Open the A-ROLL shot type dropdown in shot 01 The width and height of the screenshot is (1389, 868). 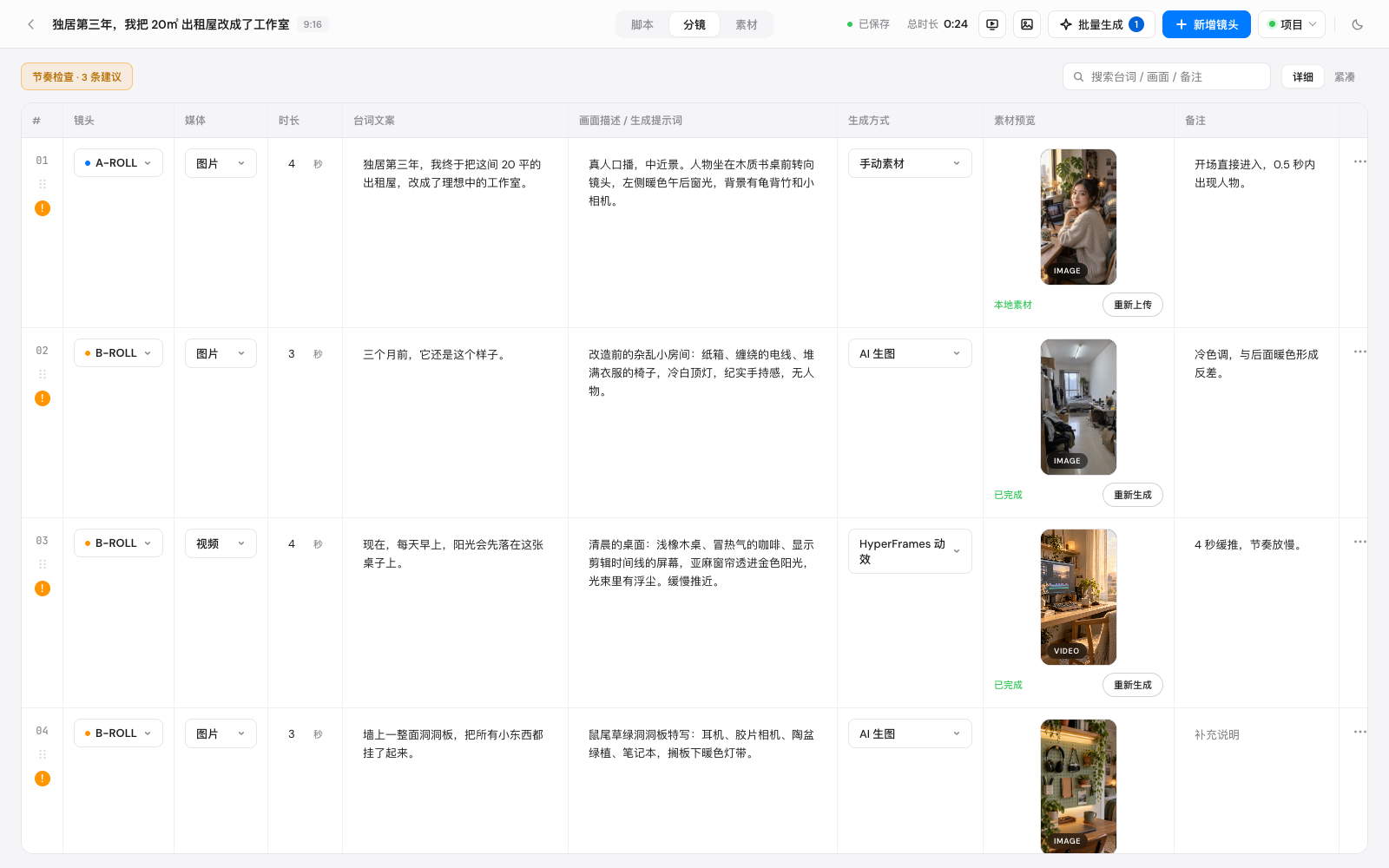click(118, 163)
